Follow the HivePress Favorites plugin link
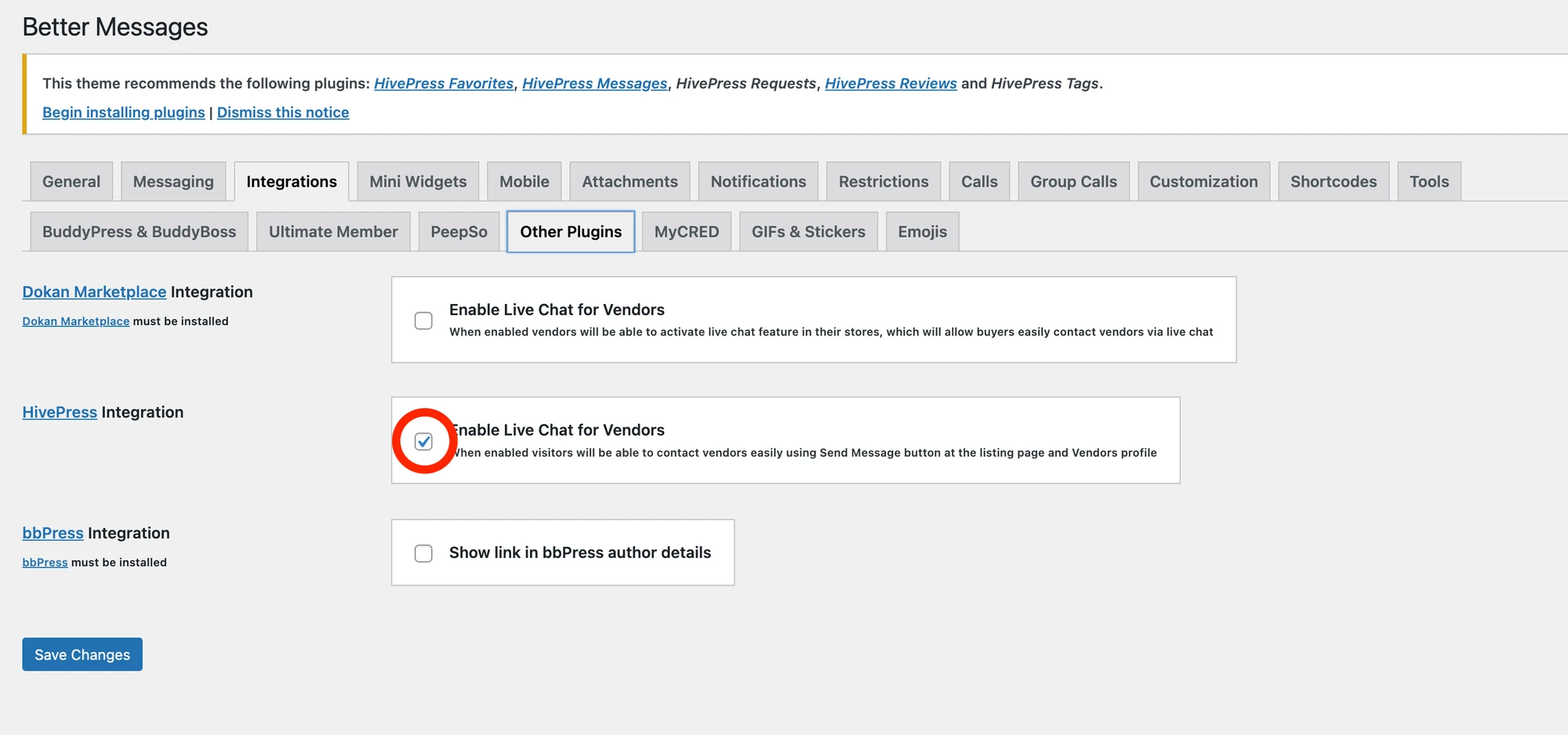 (x=444, y=83)
